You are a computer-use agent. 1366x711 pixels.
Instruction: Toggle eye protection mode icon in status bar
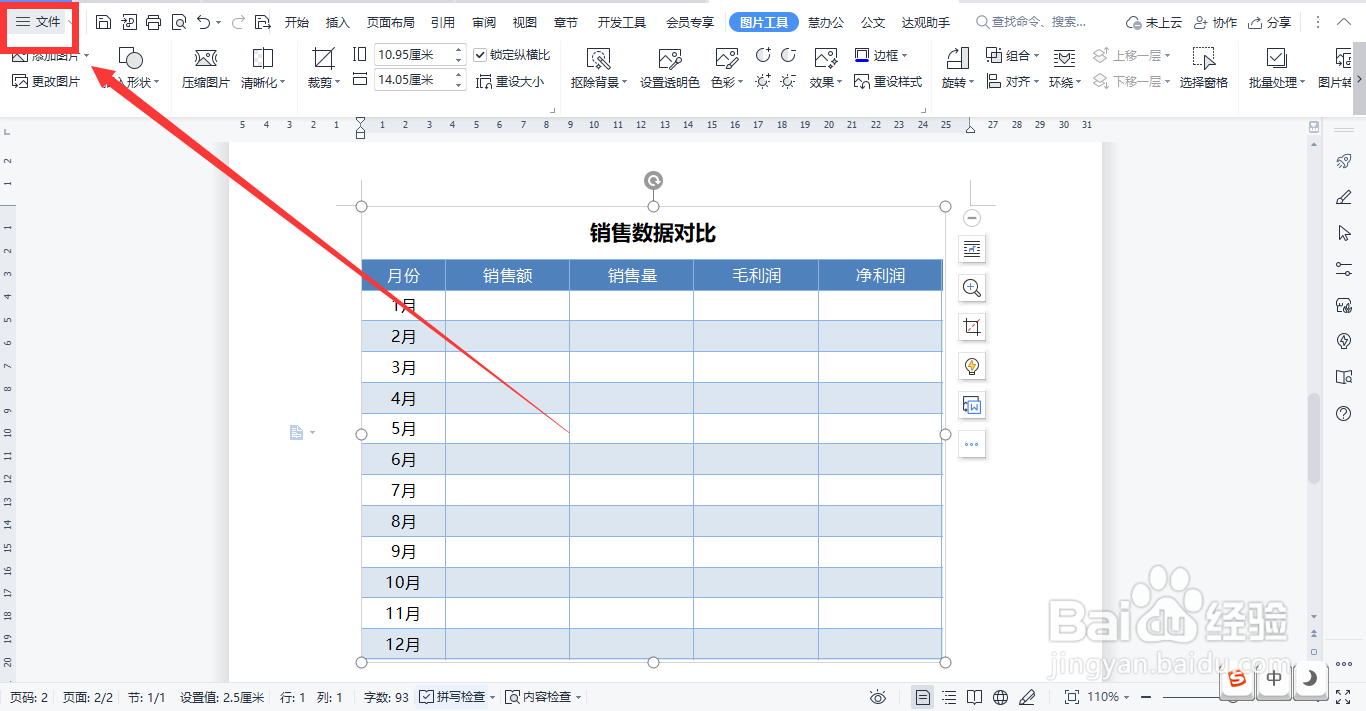point(878,697)
